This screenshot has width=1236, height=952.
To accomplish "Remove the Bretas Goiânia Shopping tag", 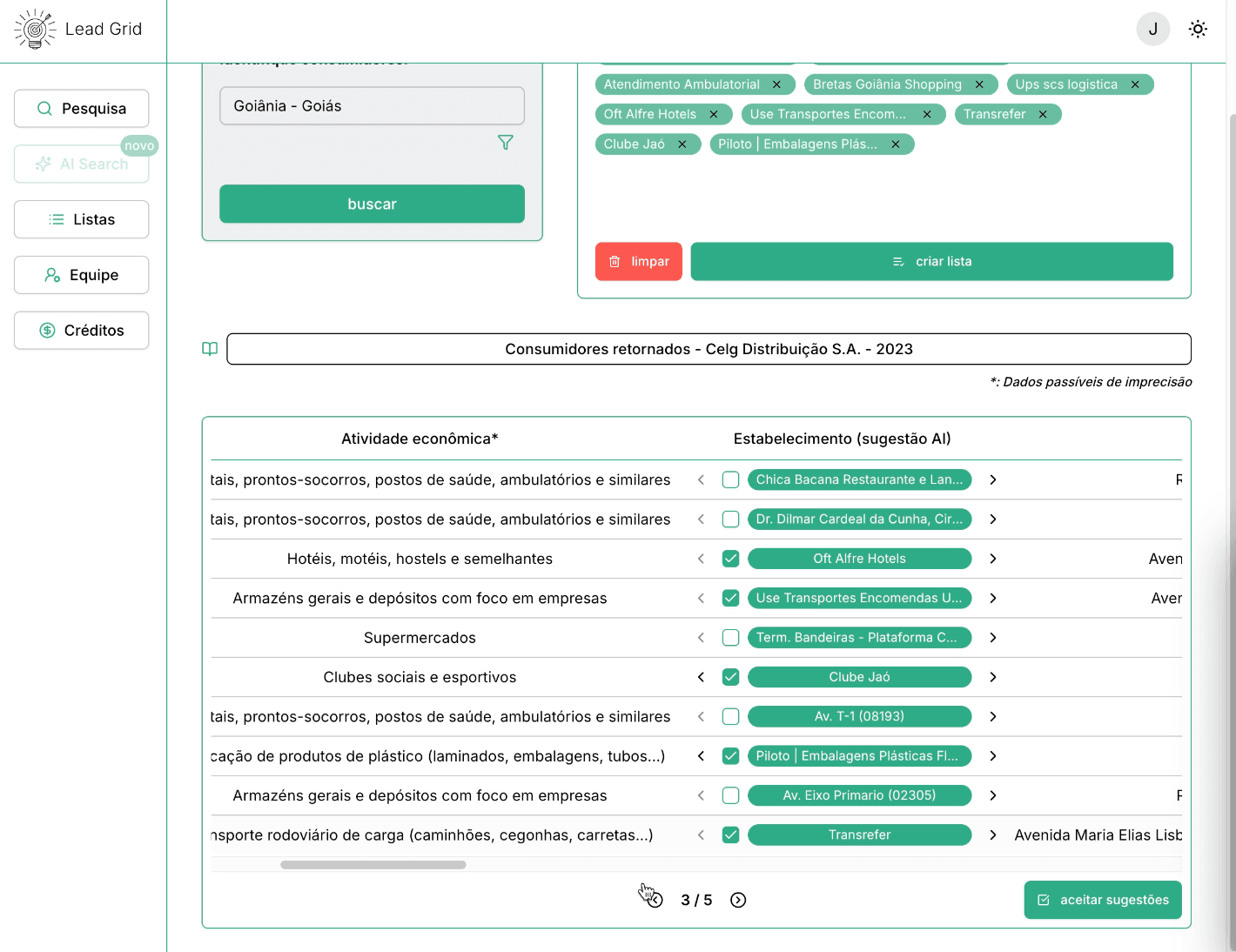I will click(x=979, y=84).
